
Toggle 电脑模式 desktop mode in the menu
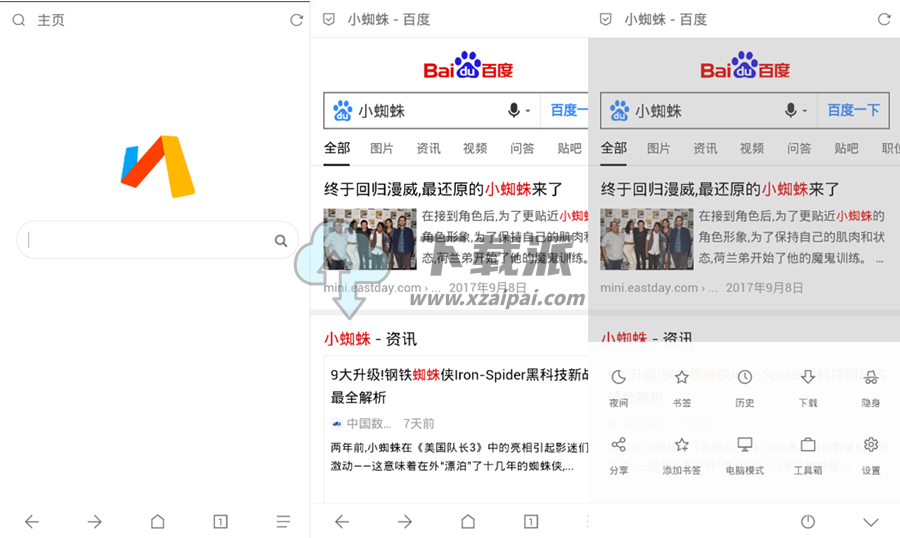744,455
